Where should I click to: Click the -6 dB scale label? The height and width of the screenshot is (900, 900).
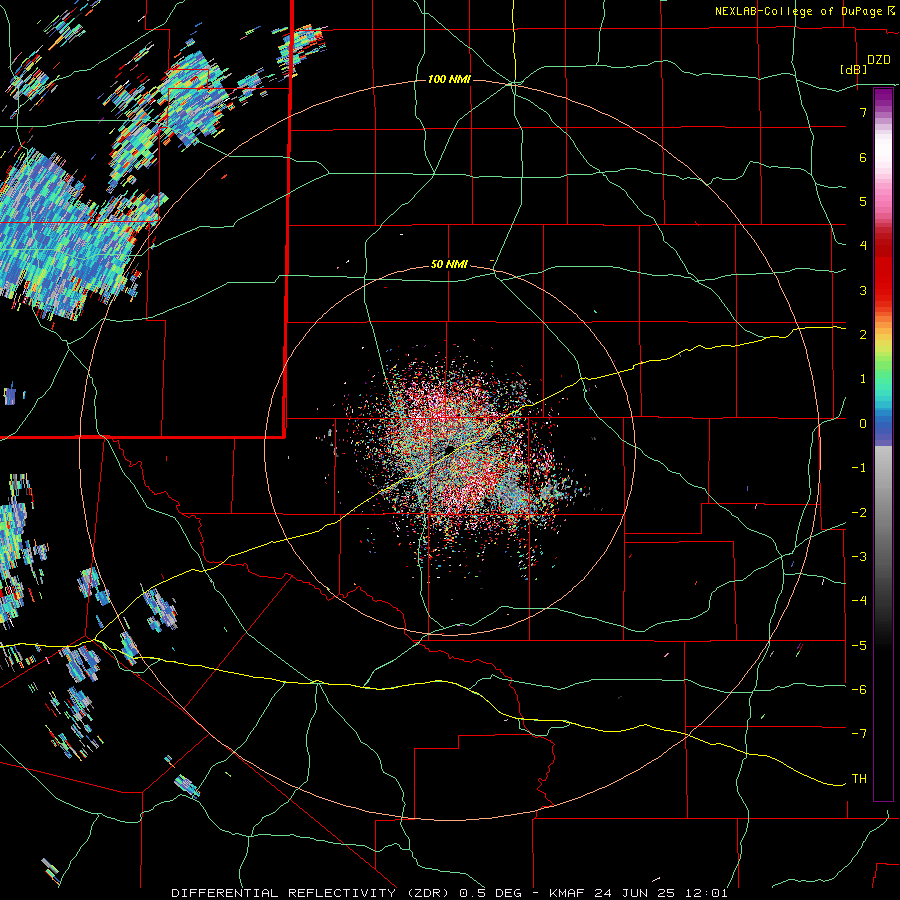click(x=859, y=690)
